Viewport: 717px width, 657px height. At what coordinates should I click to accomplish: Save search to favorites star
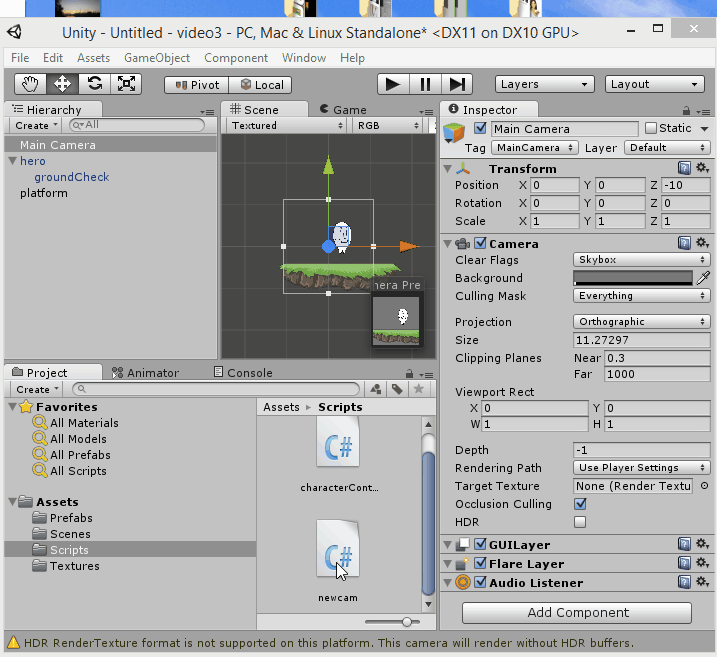[418, 389]
